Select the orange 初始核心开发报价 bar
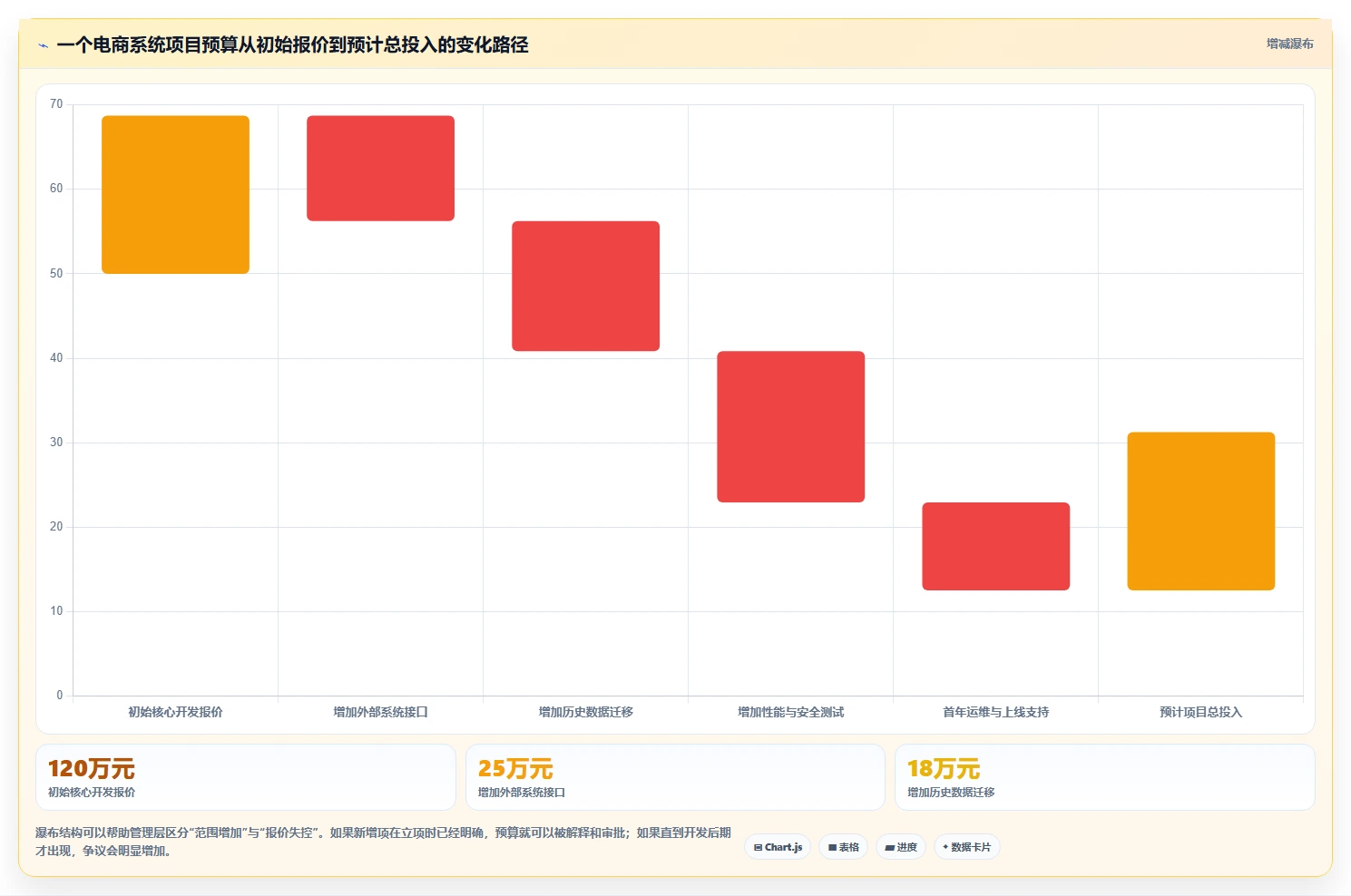Image resolution: width=1351 pixels, height=896 pixels. click(x=175, y=194)
